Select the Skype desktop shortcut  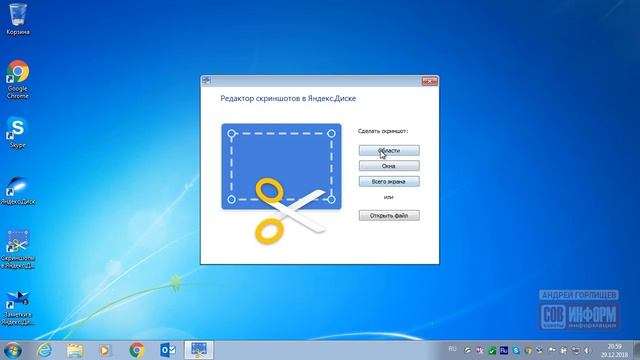(x=18, y=133)
